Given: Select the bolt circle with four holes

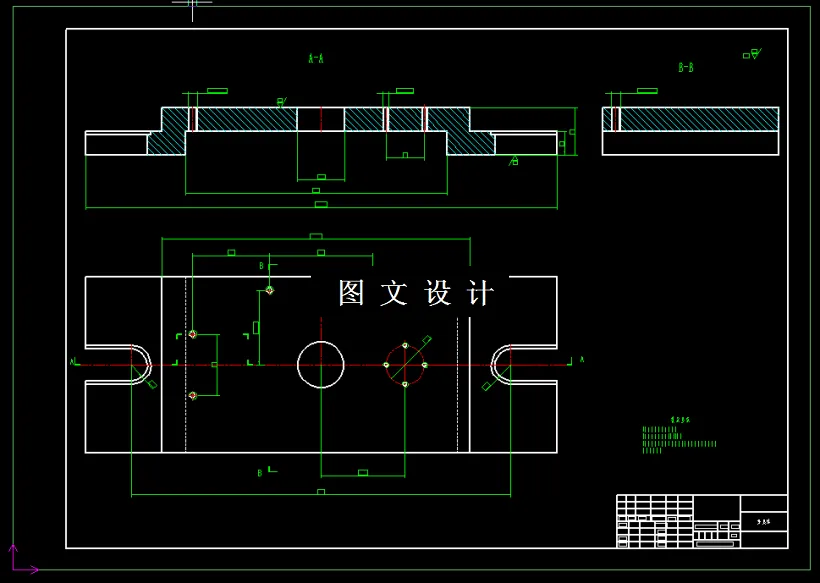Looking at the screenshot, I should click(x=405, y=365).
